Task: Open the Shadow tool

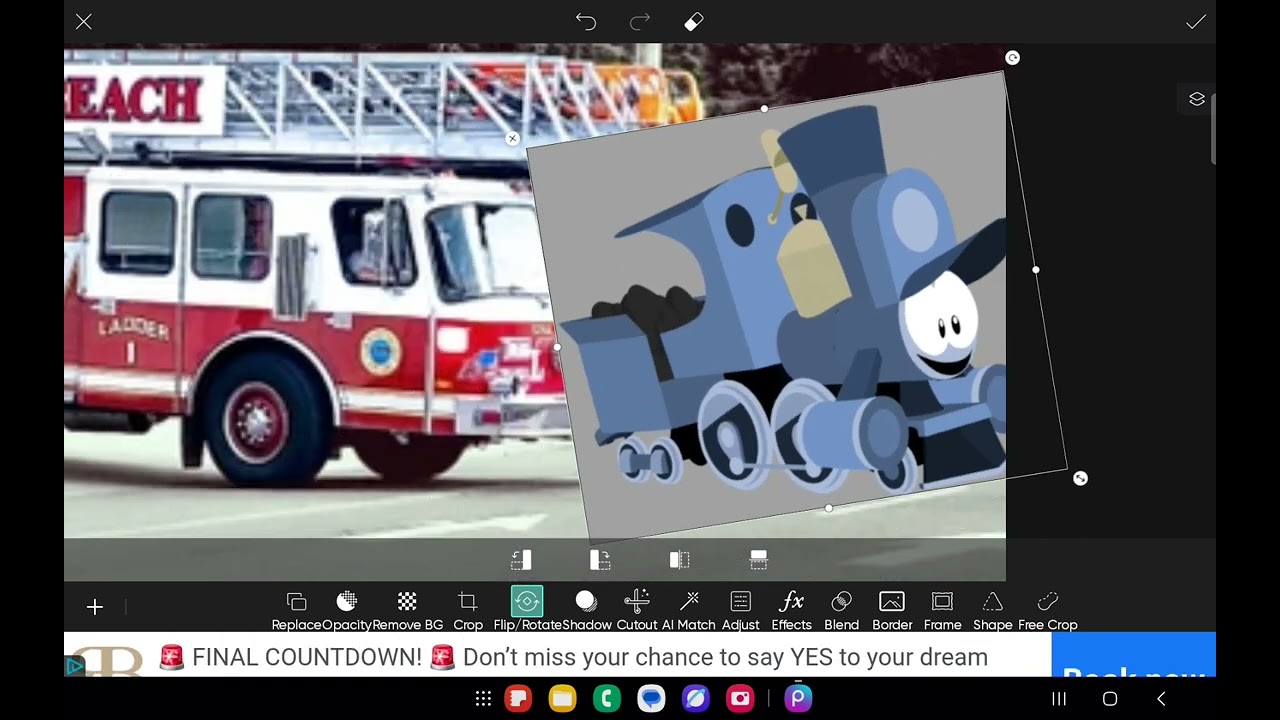Action: click(x=586, y=610)
